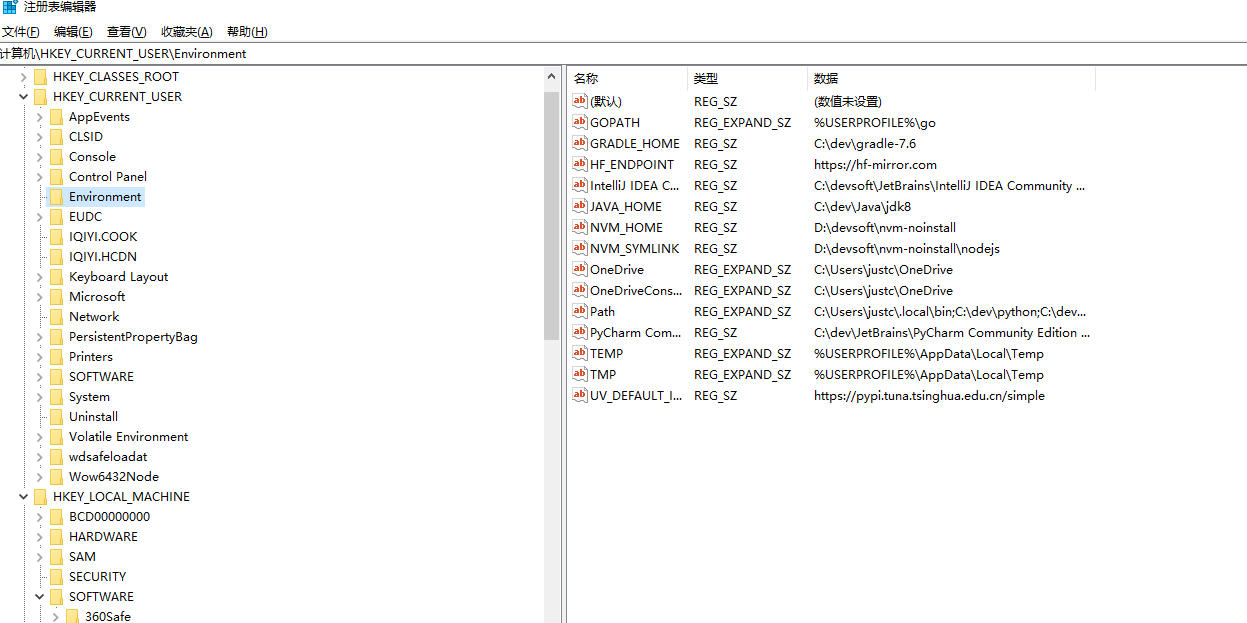Expand the HKEY_CLASSES_ROOT hive
Image resolution: width=1247 pixels, height=623 pixels.
click(x=23, y=77)
